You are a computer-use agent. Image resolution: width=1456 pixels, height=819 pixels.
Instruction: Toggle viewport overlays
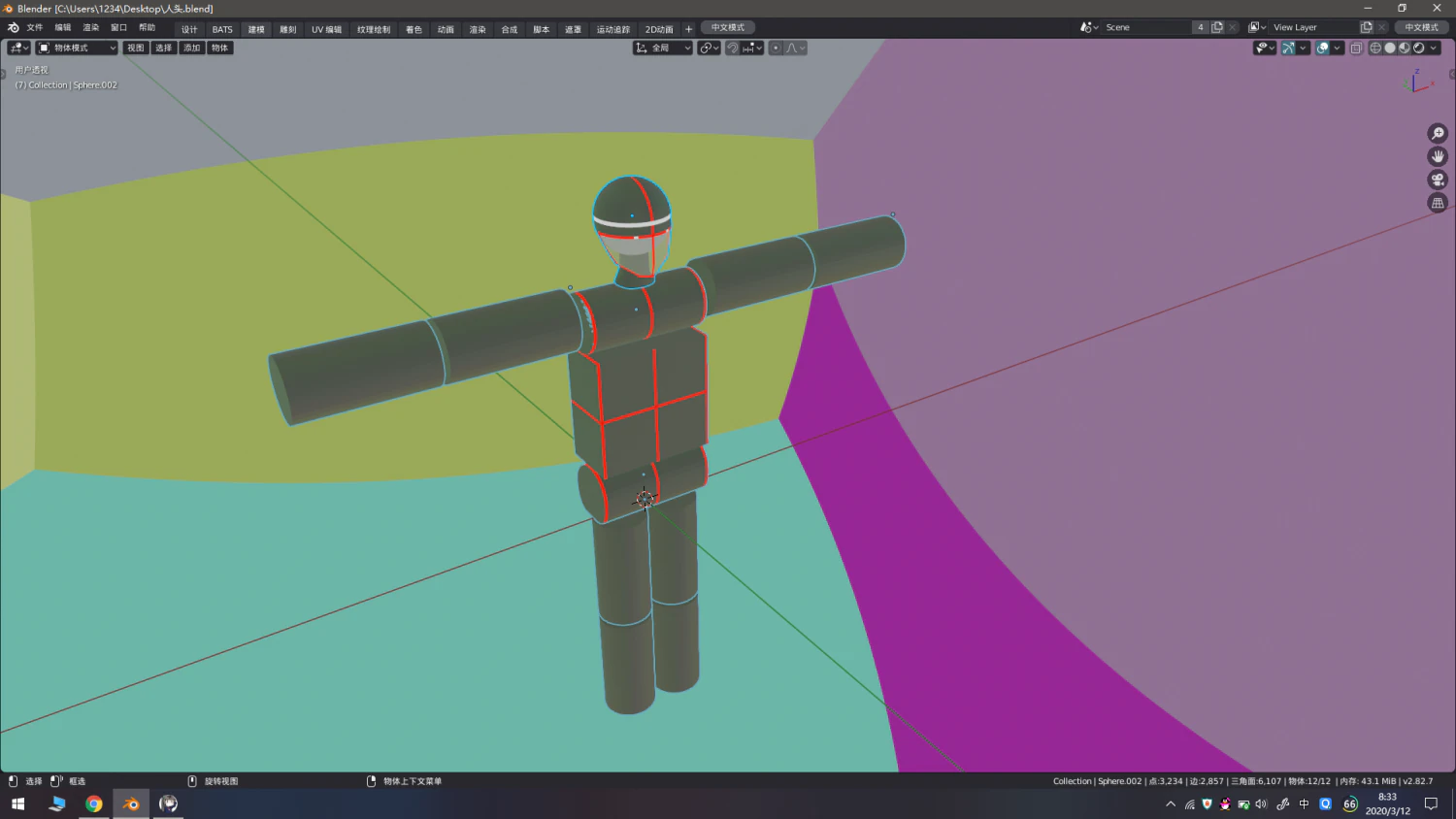[1322, 48]
